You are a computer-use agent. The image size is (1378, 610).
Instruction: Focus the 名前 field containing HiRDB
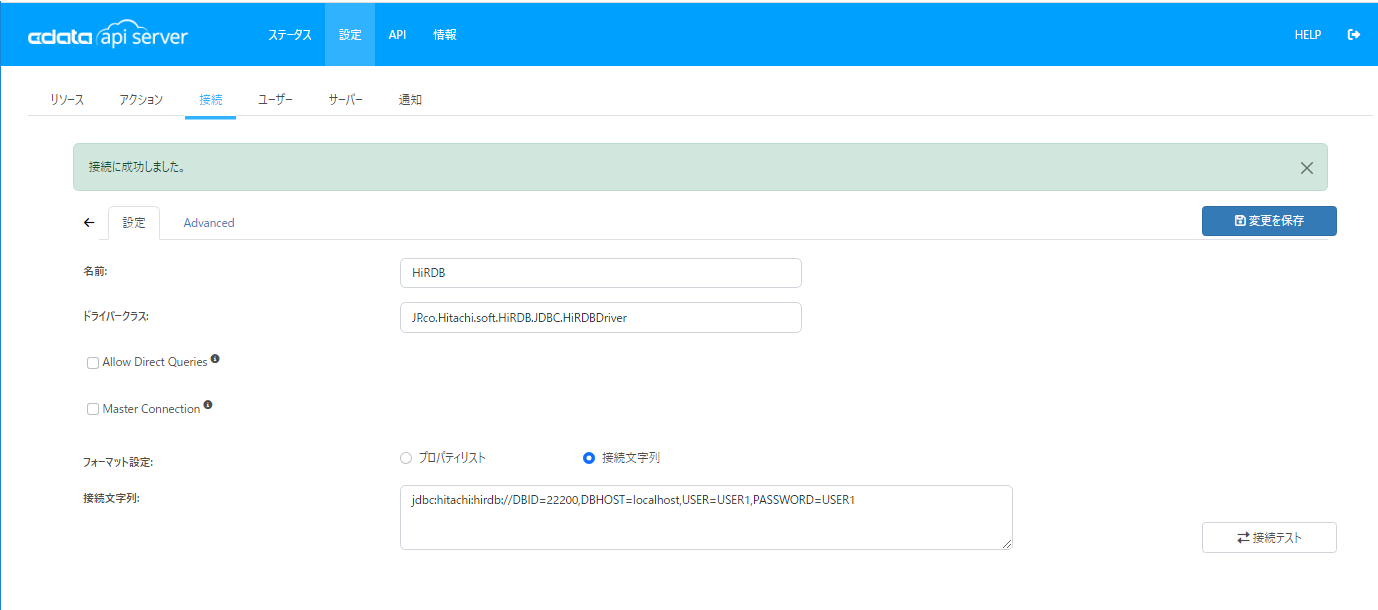(x=601, y=273)
